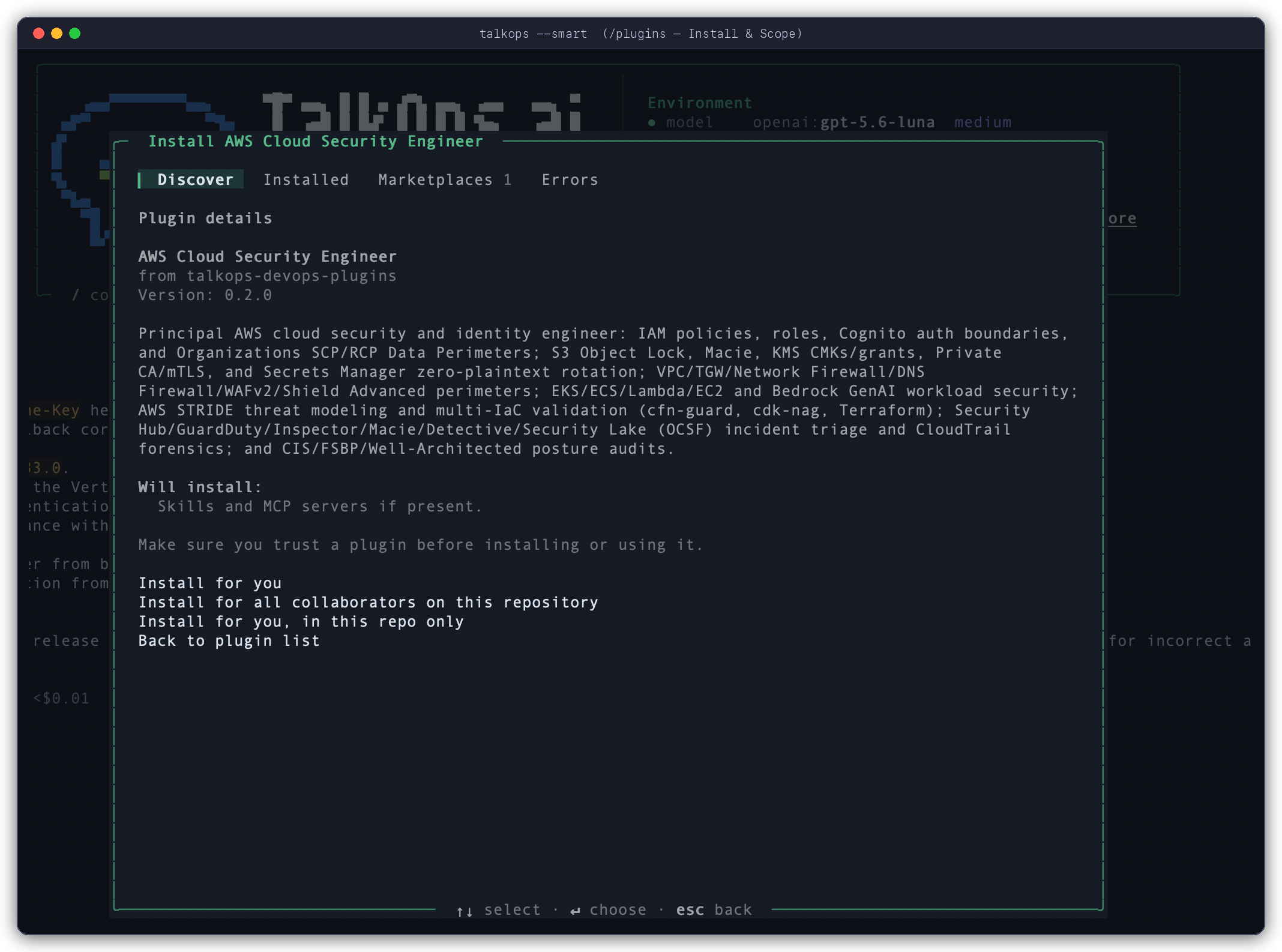Click the 'for incorrect a' background text
This screenshot has height=952, width=1282.
pos(1179,640)
